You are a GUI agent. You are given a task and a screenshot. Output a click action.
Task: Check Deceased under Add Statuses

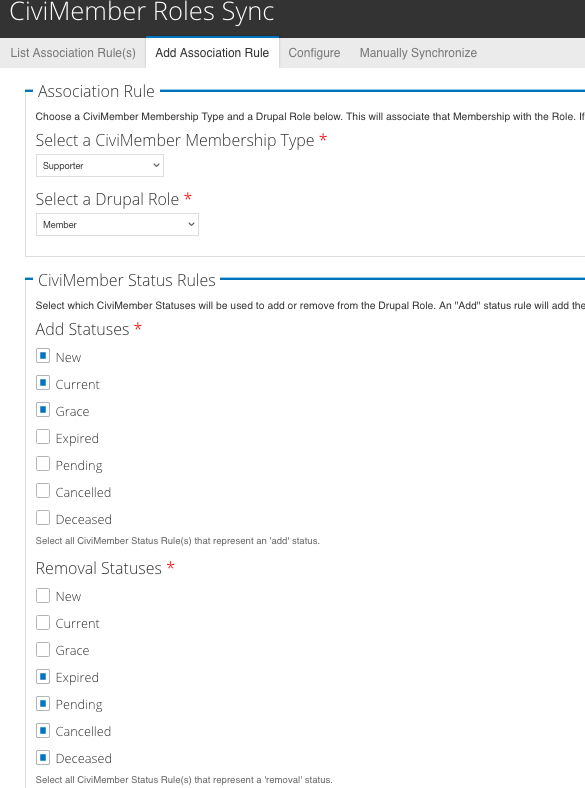coord(43,518)
